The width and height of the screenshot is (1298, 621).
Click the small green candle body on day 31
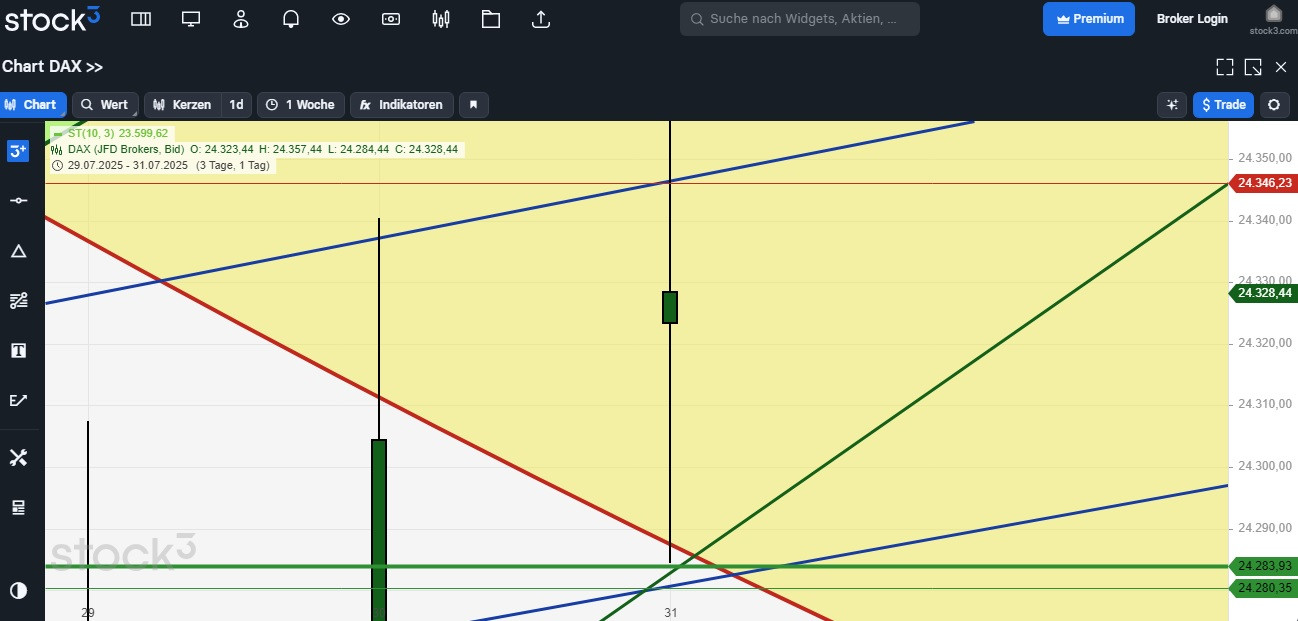(670, 307)
